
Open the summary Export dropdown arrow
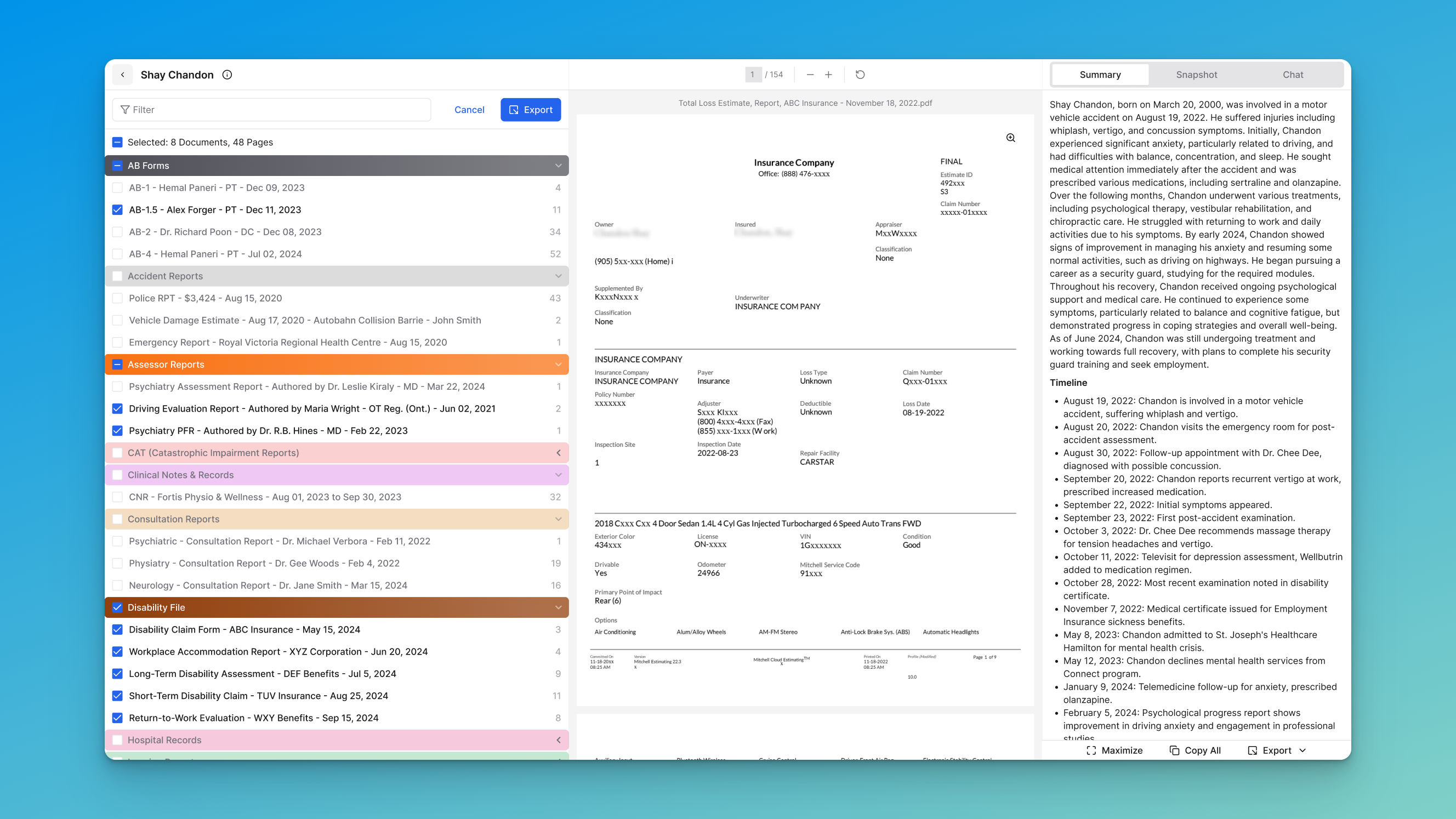(x=1303, y=750)
